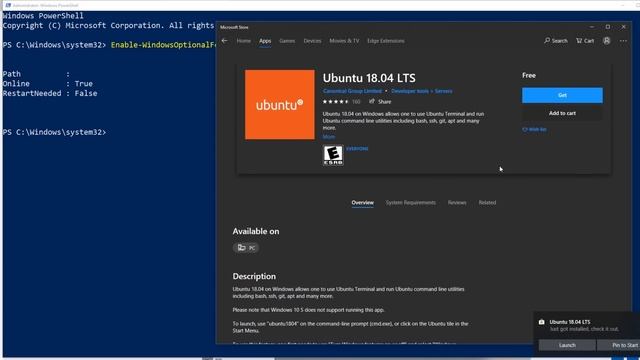This screenshot has height=360, width=640.
Task: Open the Related tab
Action: click(487, 202)
